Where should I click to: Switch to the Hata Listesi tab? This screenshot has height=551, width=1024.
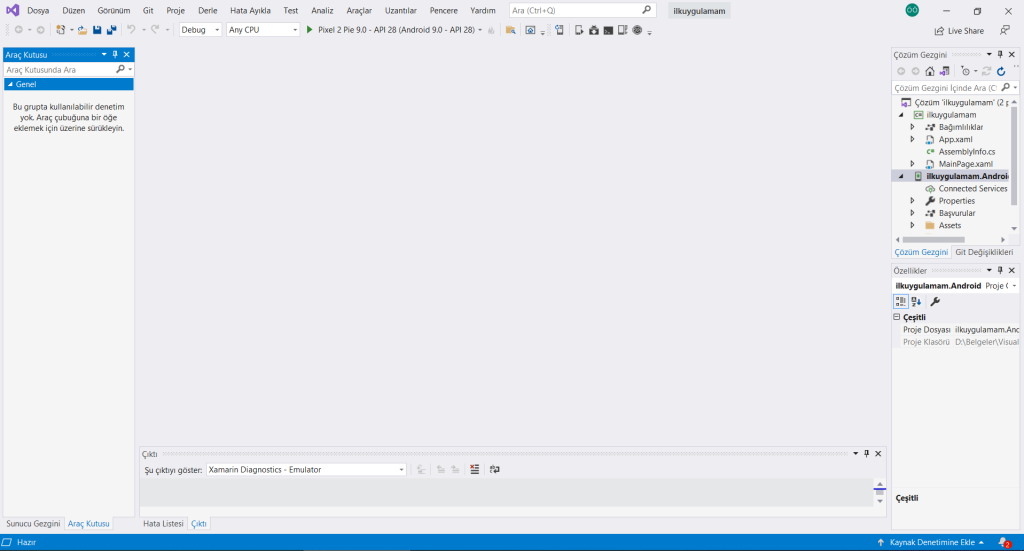tap(162, 523)
